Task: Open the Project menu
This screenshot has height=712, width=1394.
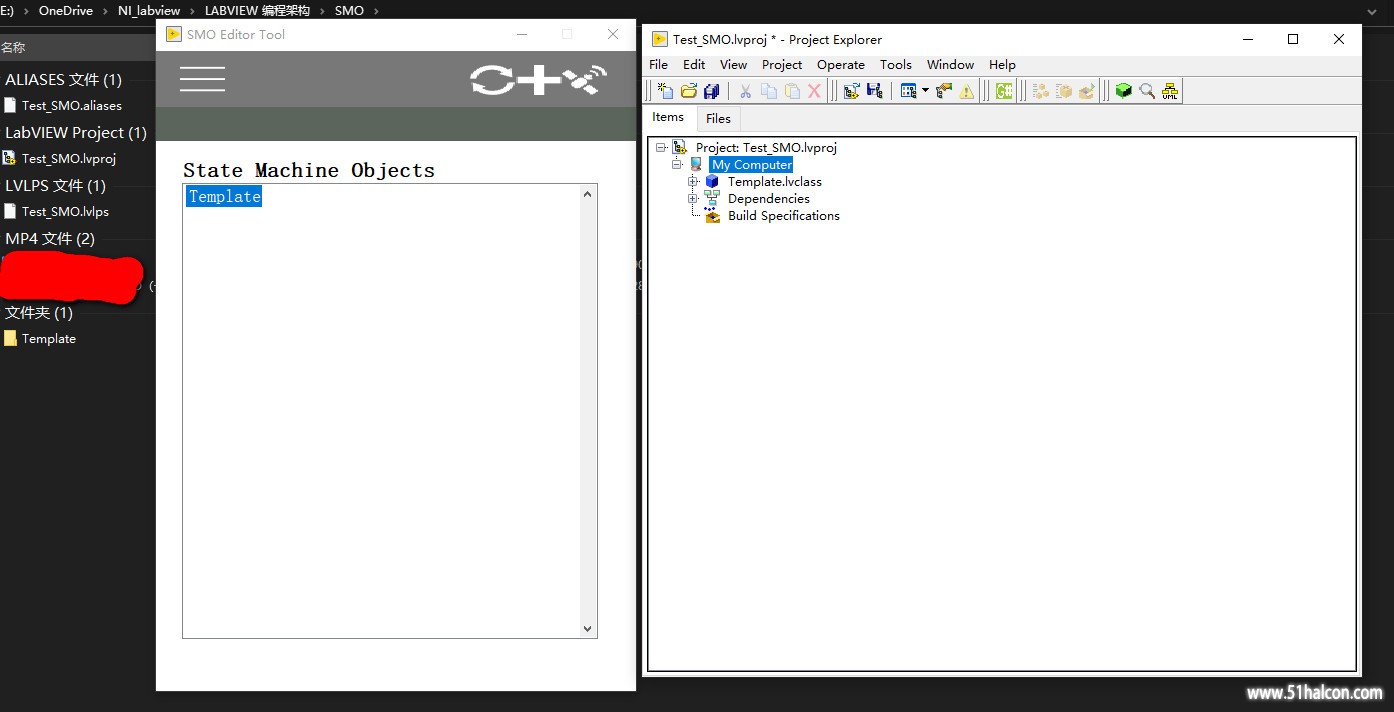Action: pyautogui.click(x=782, y=64)
